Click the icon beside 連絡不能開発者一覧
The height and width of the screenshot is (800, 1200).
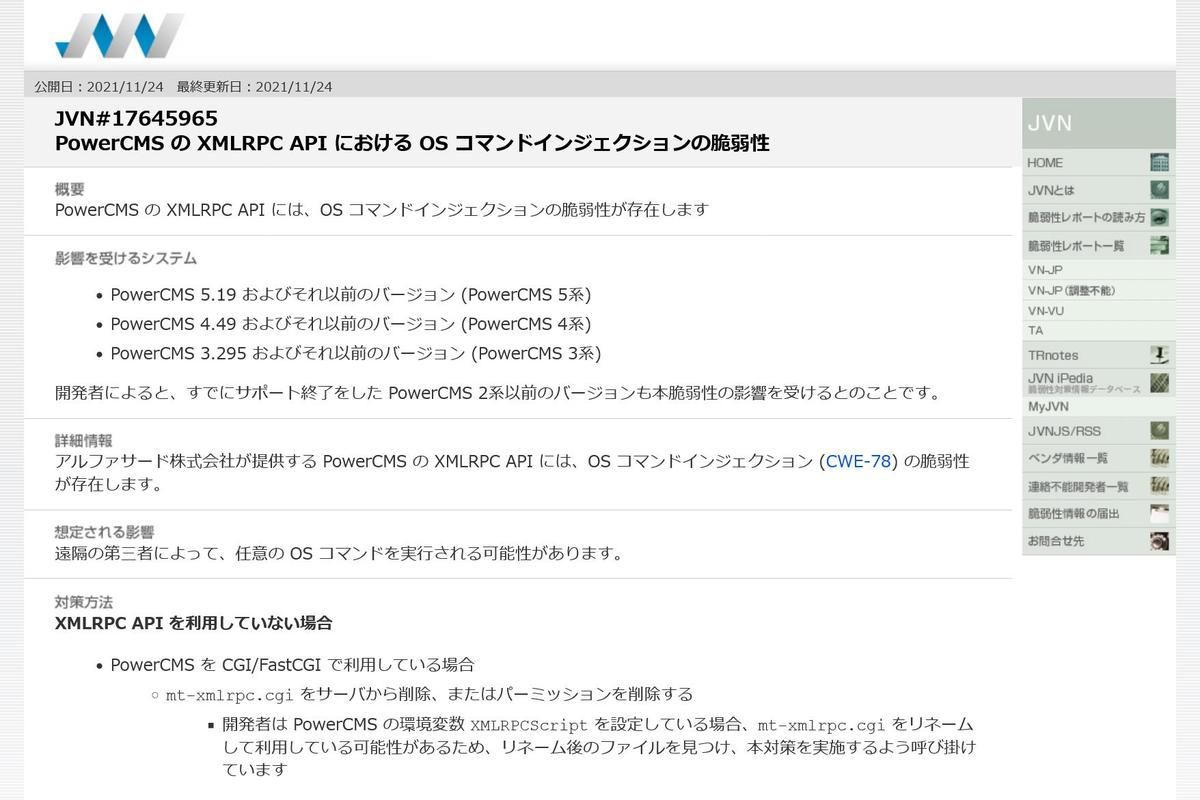coord(1159,486)
